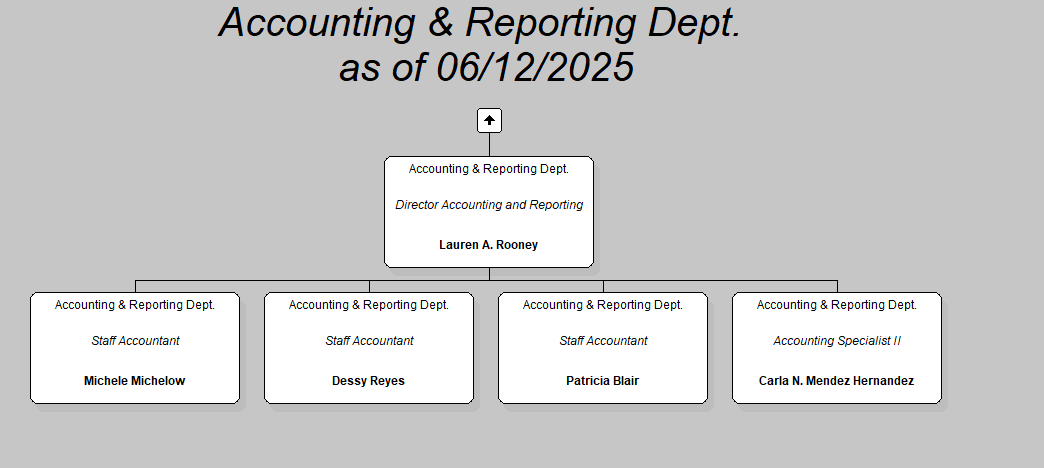
Task: Select Michele Michelow name
Action: coord(134,381)
